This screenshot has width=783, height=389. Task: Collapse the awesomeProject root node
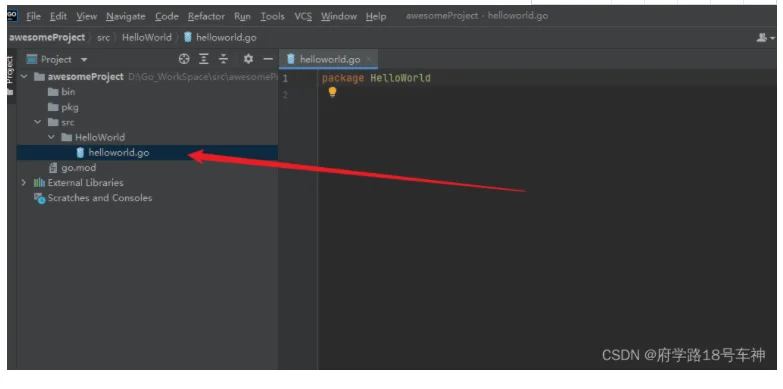click(24, 76)
